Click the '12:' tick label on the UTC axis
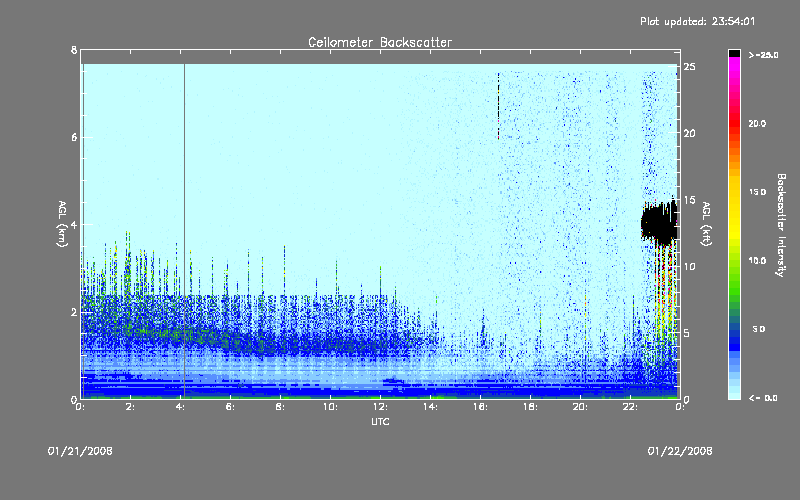Screen dimensions: 800x500 tap(380, 407)
